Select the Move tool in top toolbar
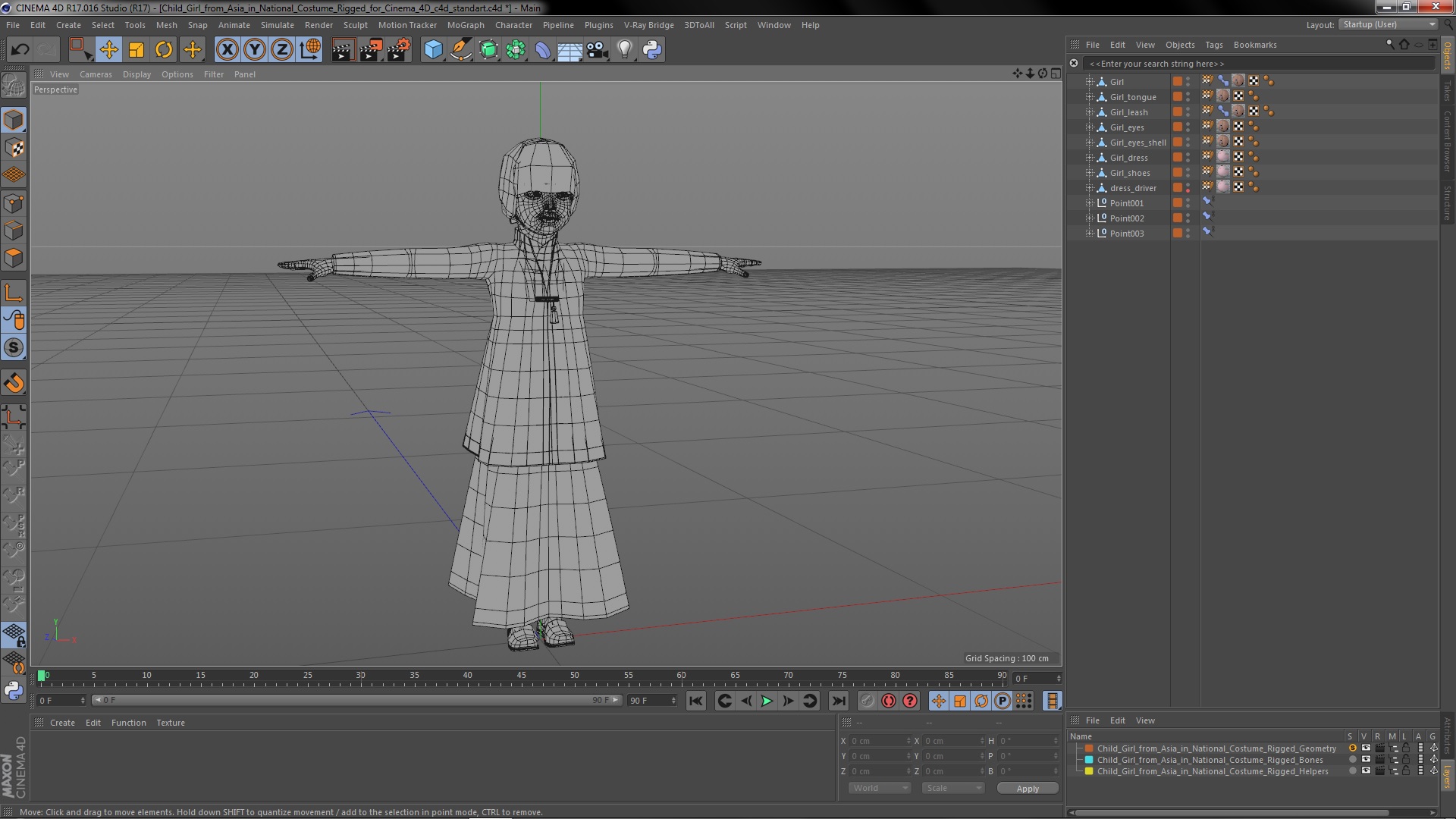Viewport: 1456px width, 819px height. coord(108,50)
